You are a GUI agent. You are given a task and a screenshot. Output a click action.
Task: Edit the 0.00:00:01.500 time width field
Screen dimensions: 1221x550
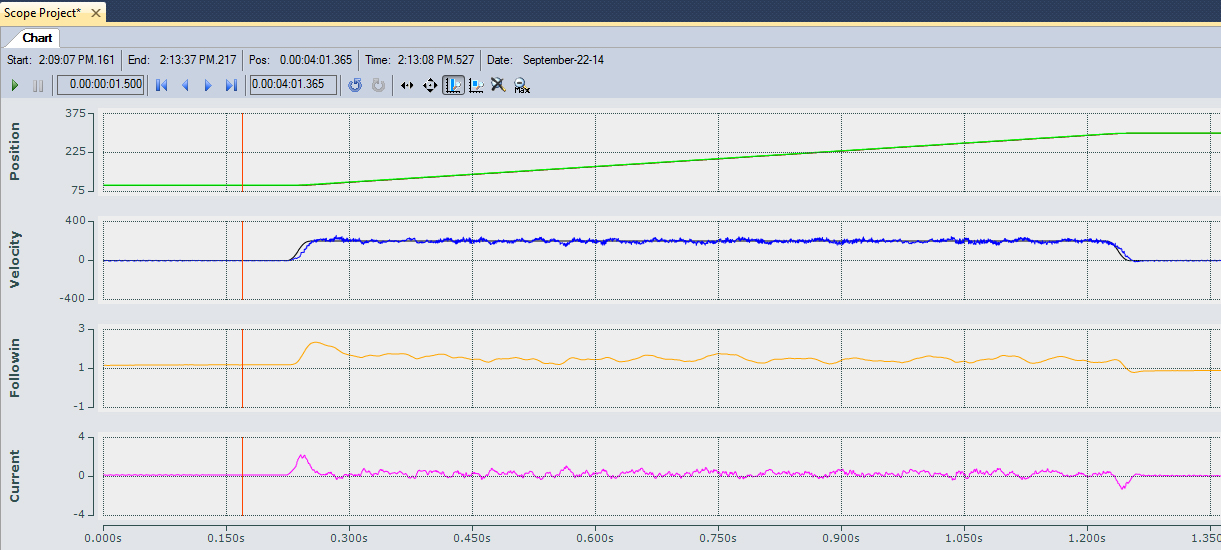pos(100,85)
